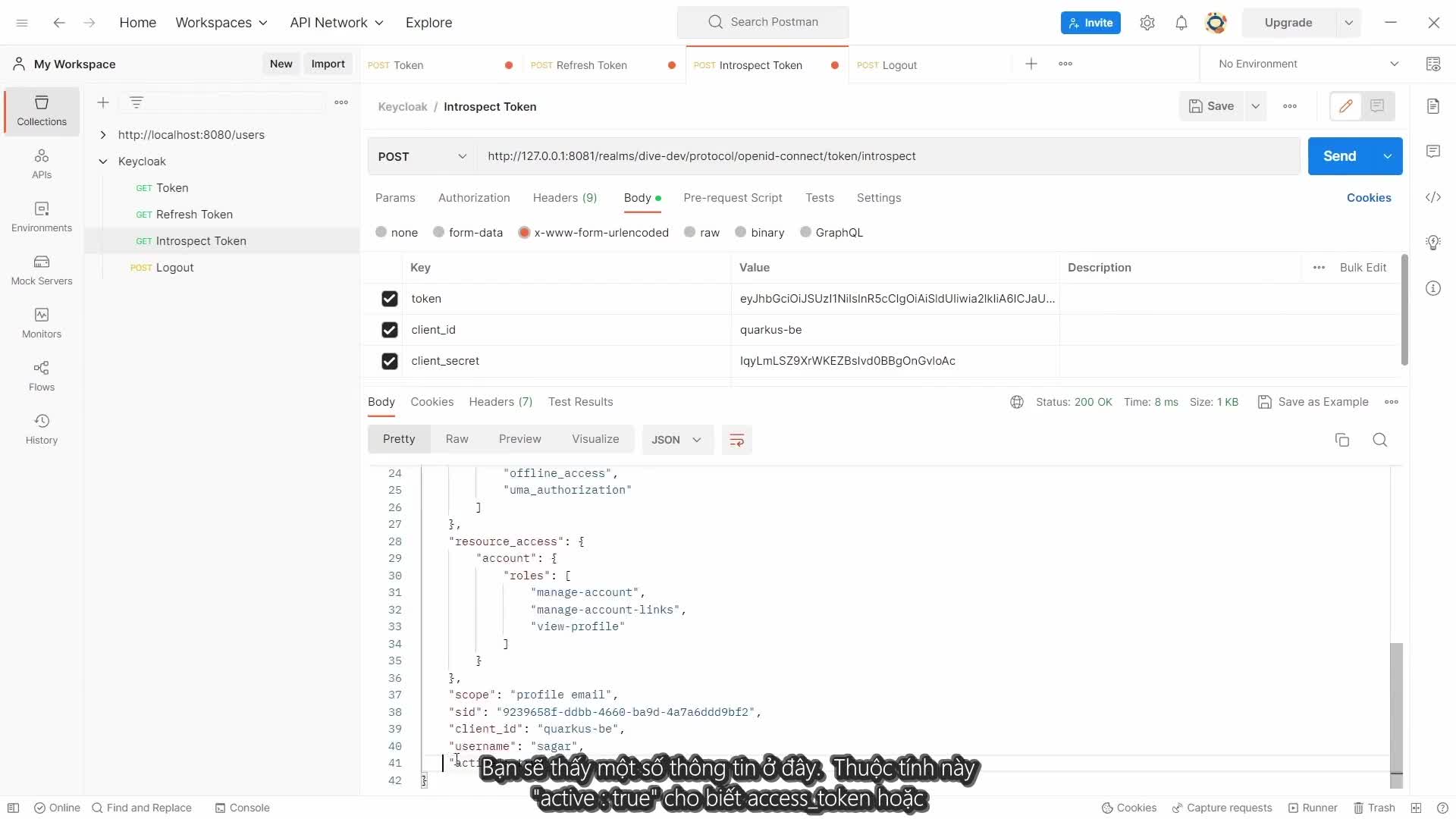Viewport: 1456px width, 819px height.
Task: Uncheck the token parameter checkbox
Action: (x=390, y=299)
